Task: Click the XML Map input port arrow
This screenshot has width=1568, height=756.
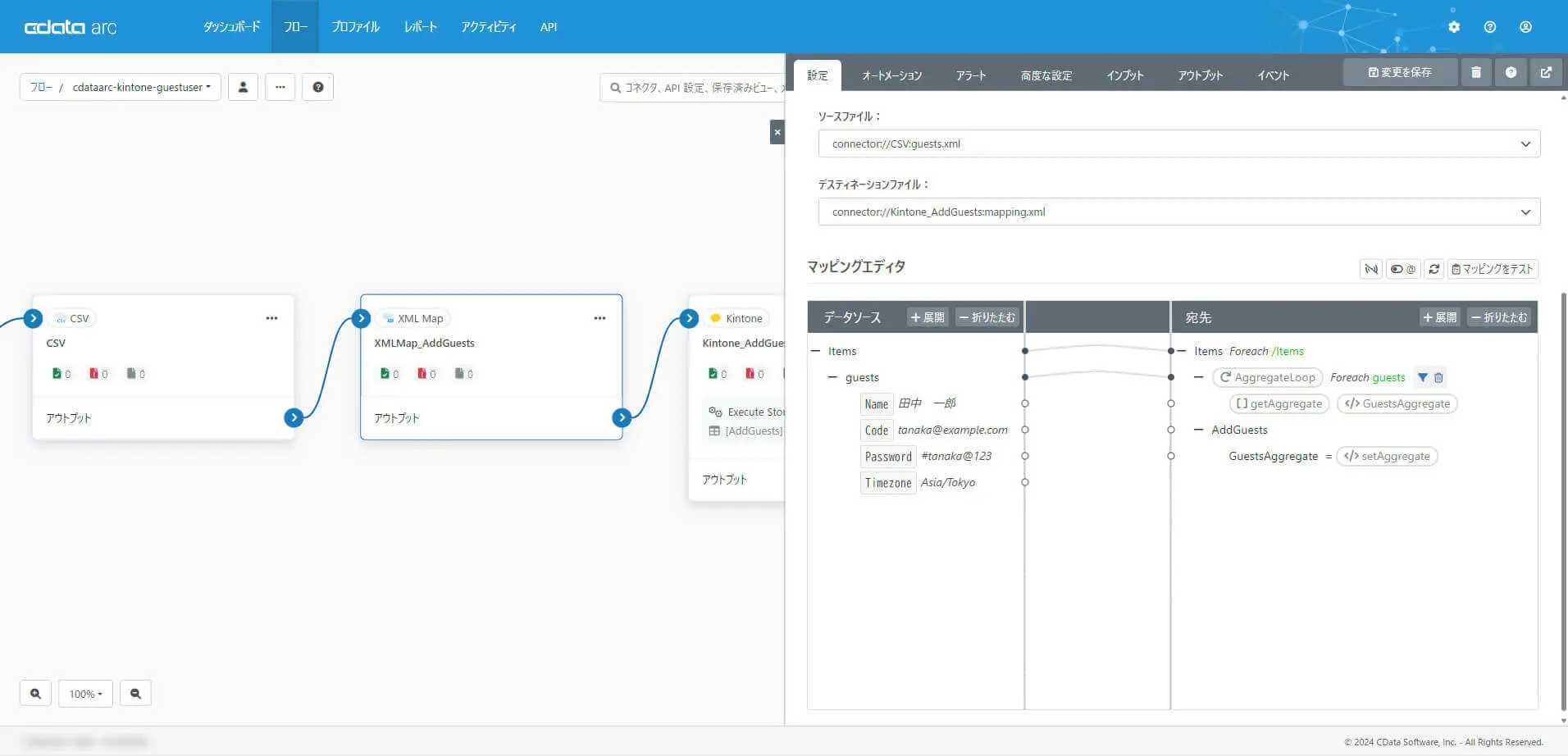Action: 361,318
